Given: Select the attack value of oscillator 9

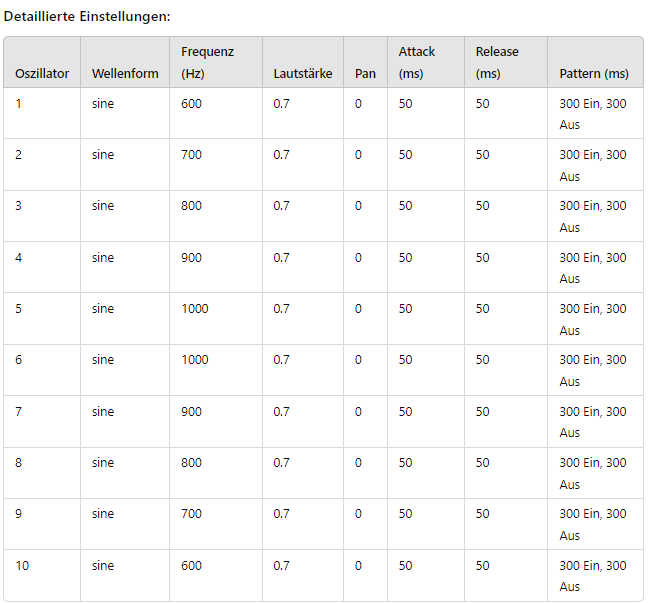Looking at the screenshot, I should pyautogui.click(x=405, y=514).
